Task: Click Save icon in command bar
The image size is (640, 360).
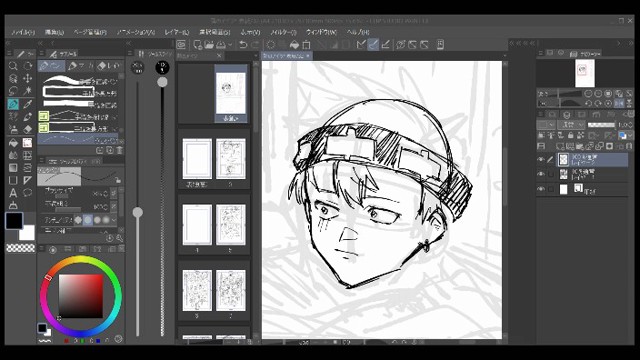Action: pyautogui.click(x=221, y=44)
